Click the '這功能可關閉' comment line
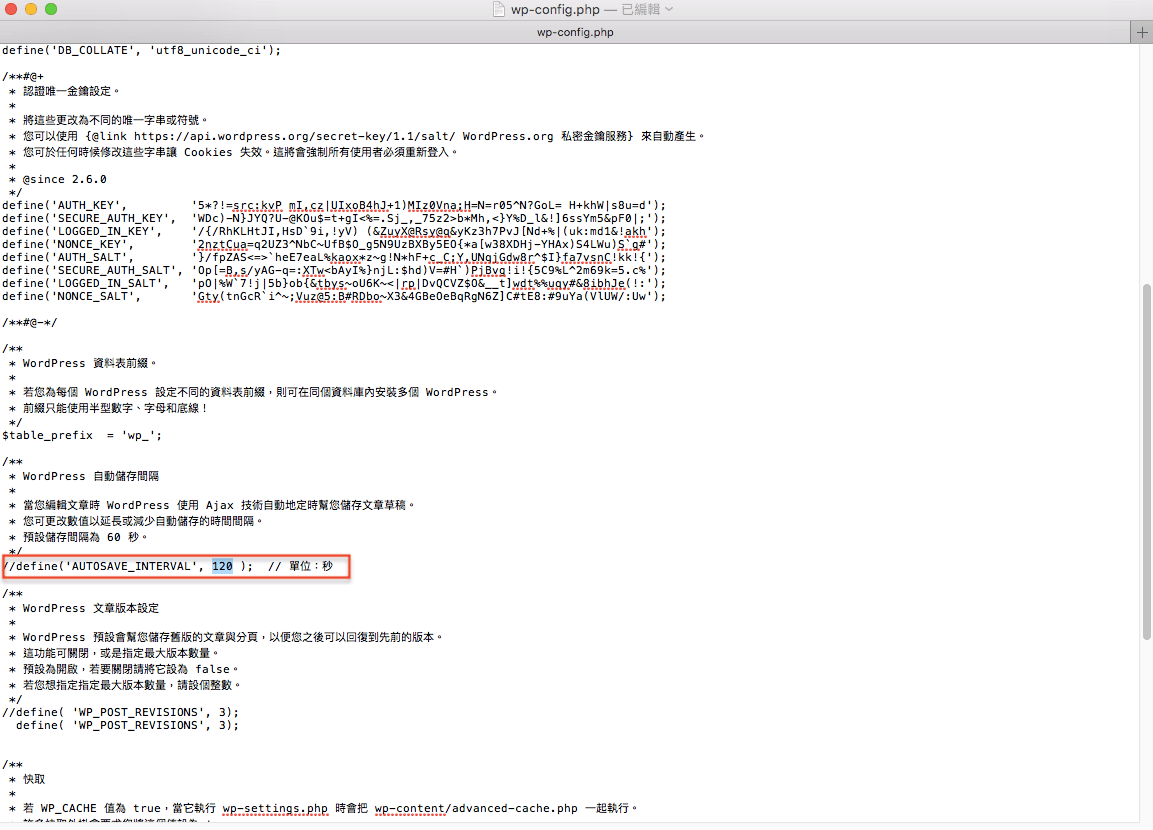The height and width of the screenshot is (830, 1153). 114,654
